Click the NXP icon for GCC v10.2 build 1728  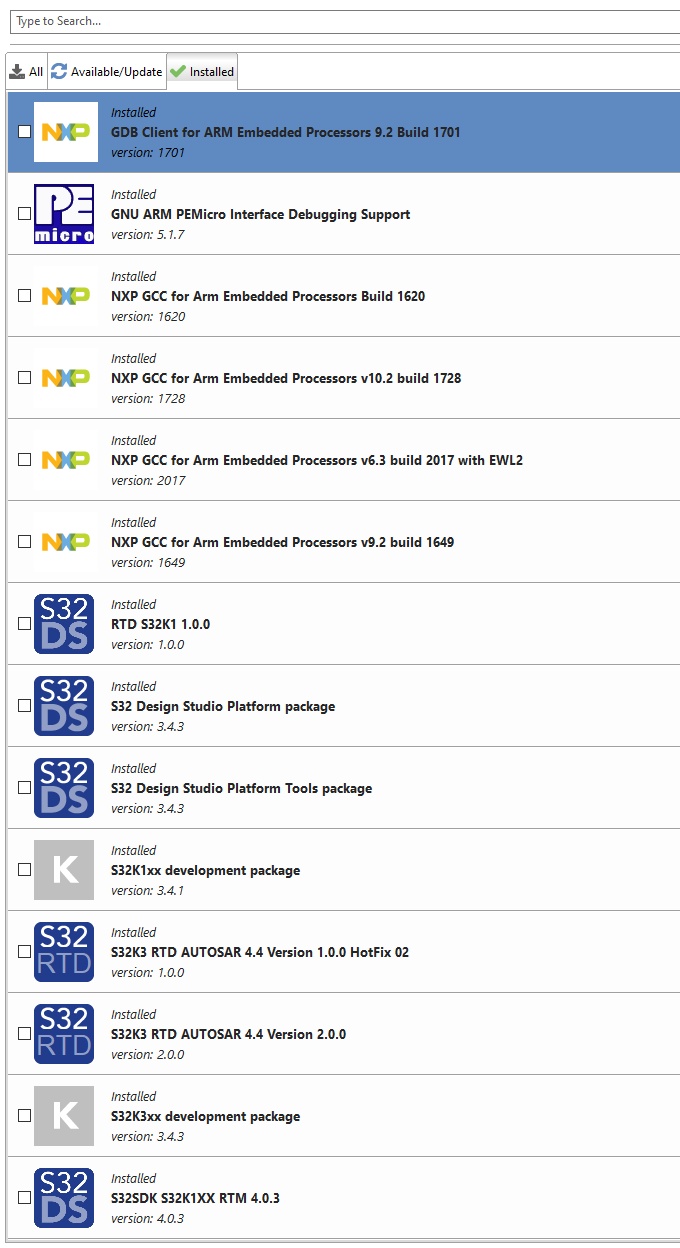point(65,377)
